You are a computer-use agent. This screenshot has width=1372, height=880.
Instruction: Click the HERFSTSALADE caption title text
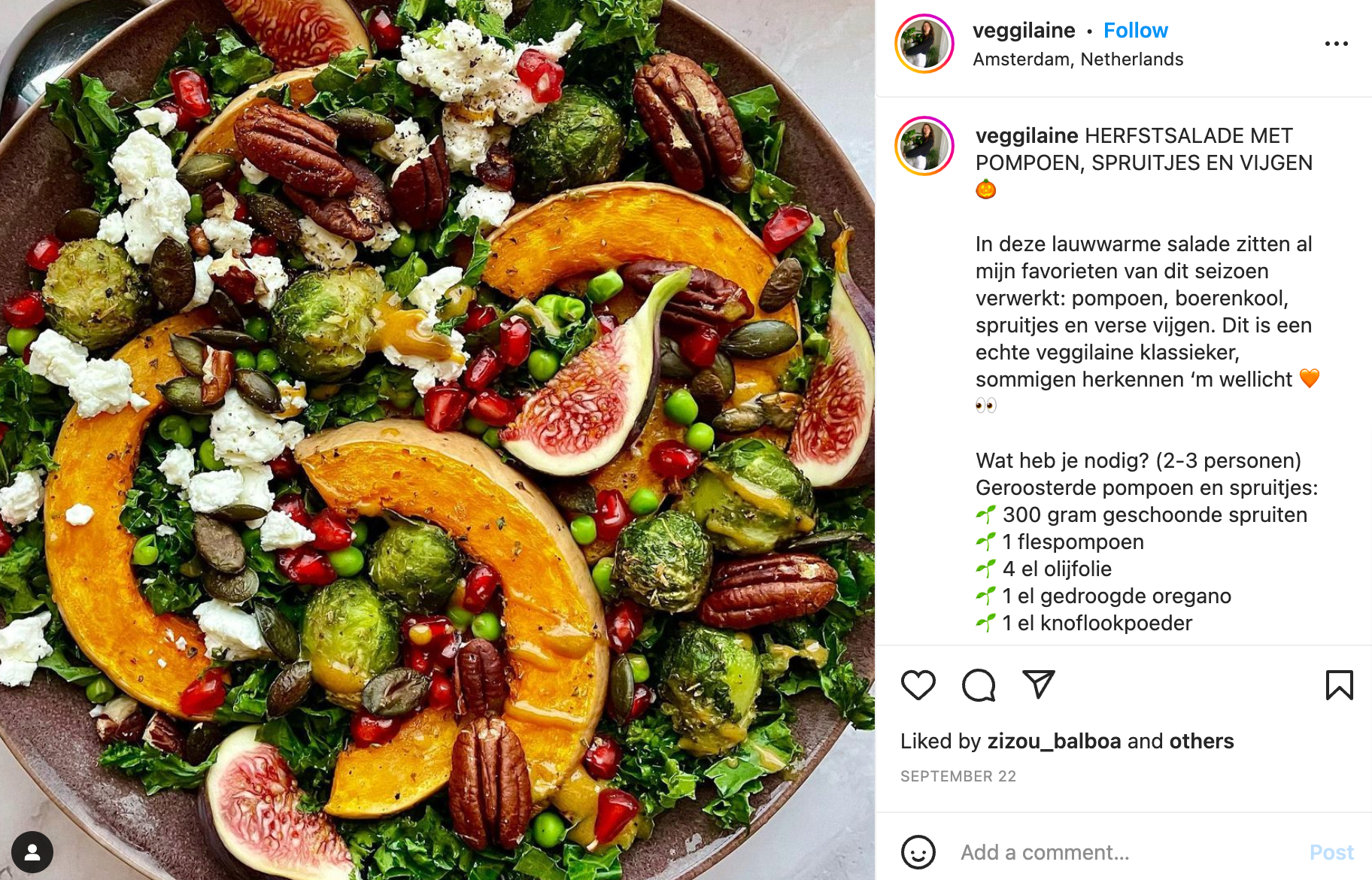coord(1144,149)
